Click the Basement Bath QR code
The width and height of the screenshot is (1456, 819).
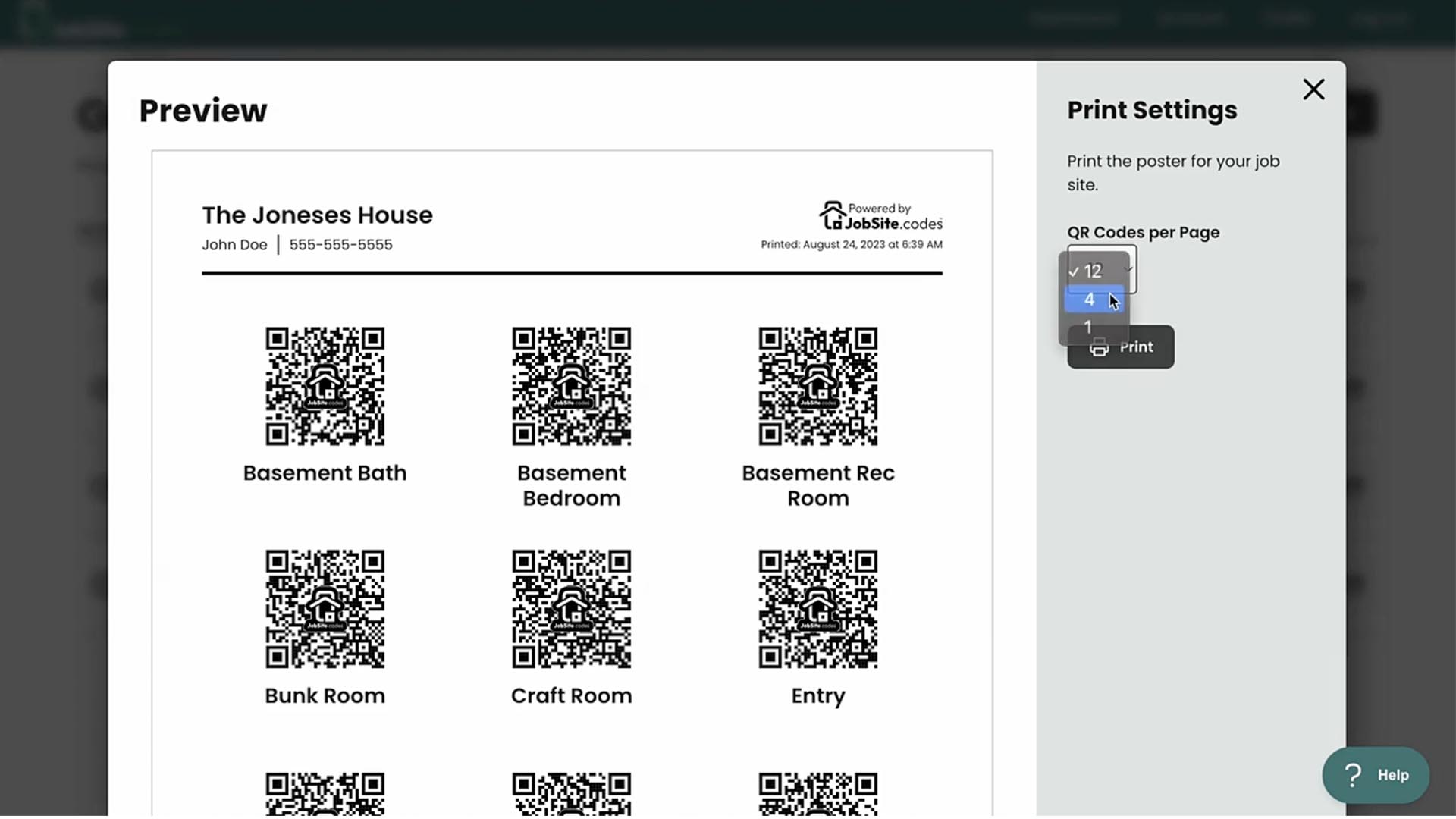(x=325, y=386)
